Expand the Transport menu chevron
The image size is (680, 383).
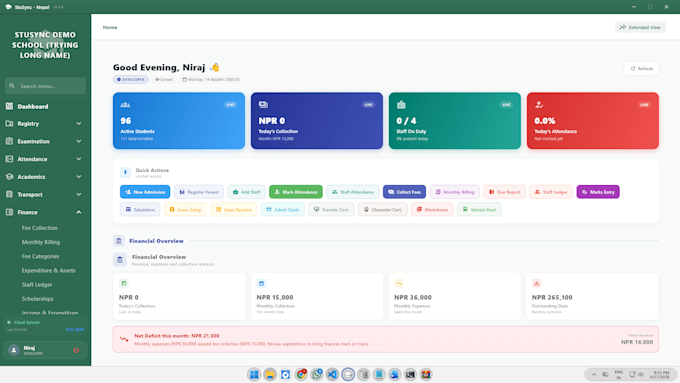tap(78, 195)
